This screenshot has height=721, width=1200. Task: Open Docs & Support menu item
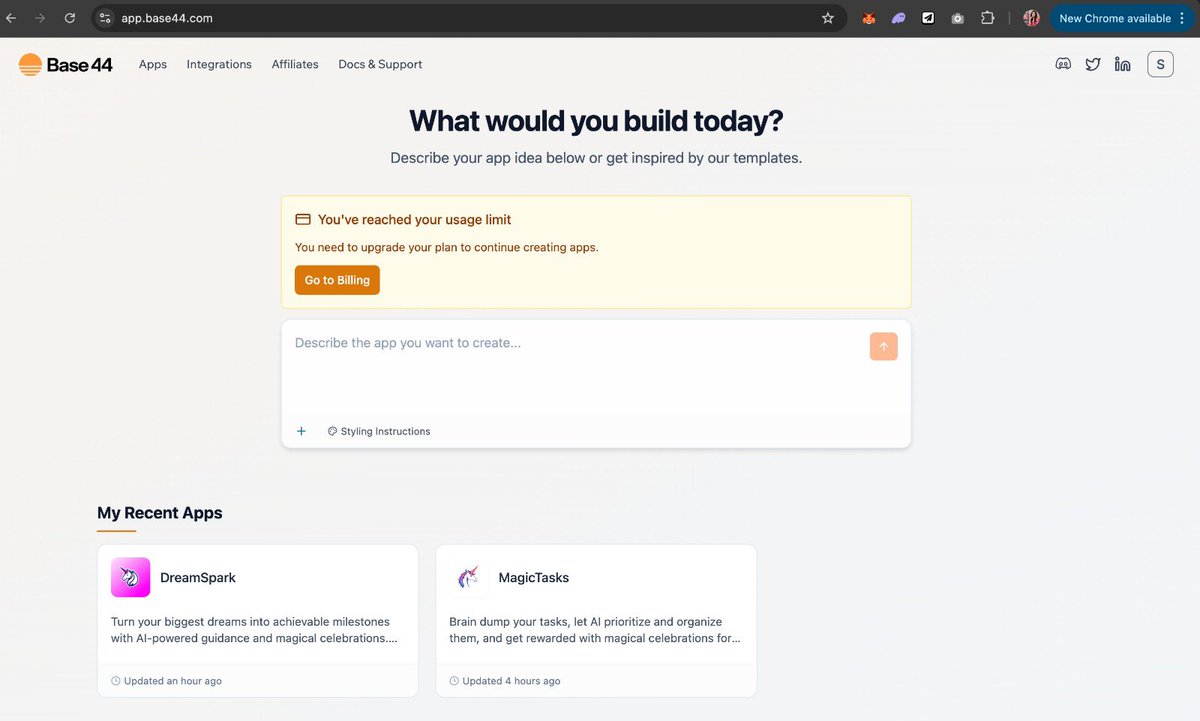click(380, 64)
